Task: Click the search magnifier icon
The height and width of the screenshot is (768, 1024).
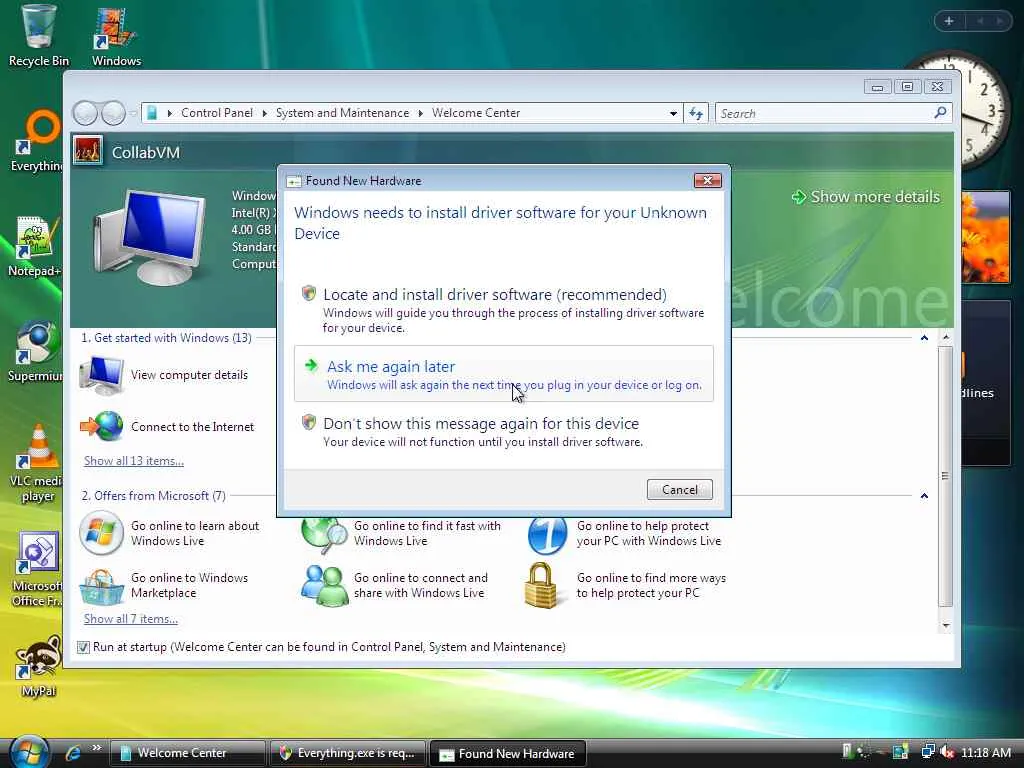Action: point(940,113)
